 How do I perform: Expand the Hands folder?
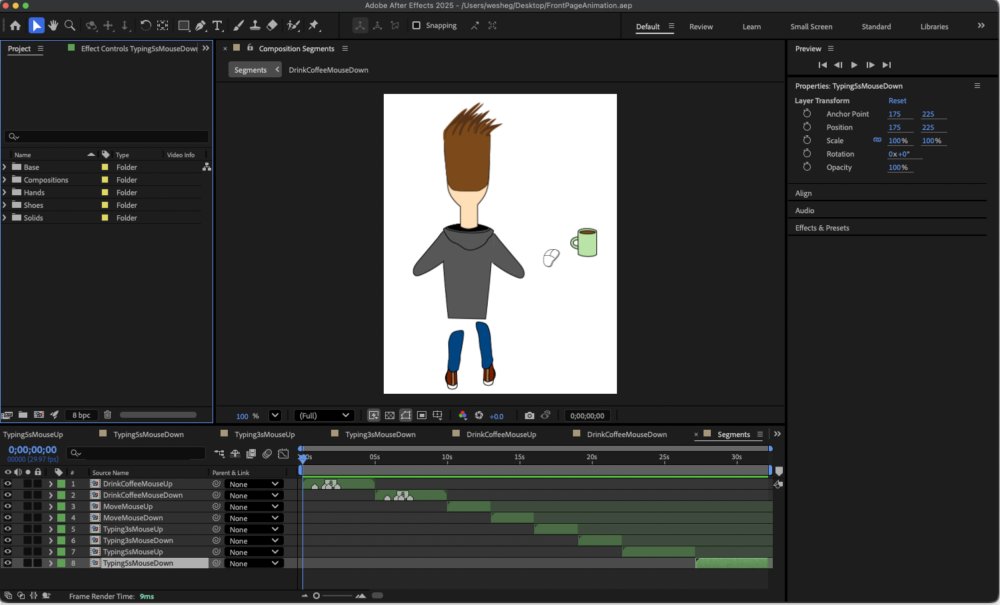click(x=4, y=193)
